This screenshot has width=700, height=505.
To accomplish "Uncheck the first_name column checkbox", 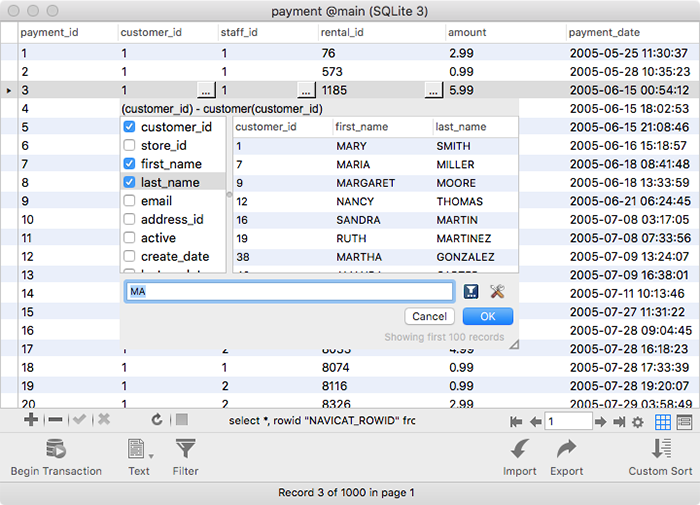I will click(x=129, y=164).
